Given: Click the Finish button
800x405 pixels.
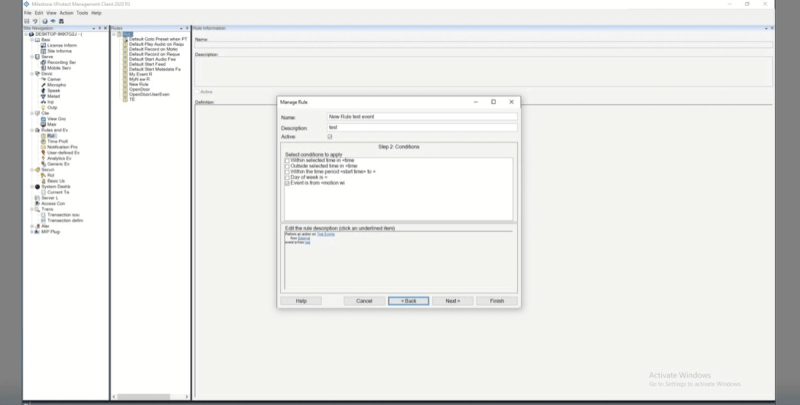Looking at the screenshot, I should click(497, 301).
